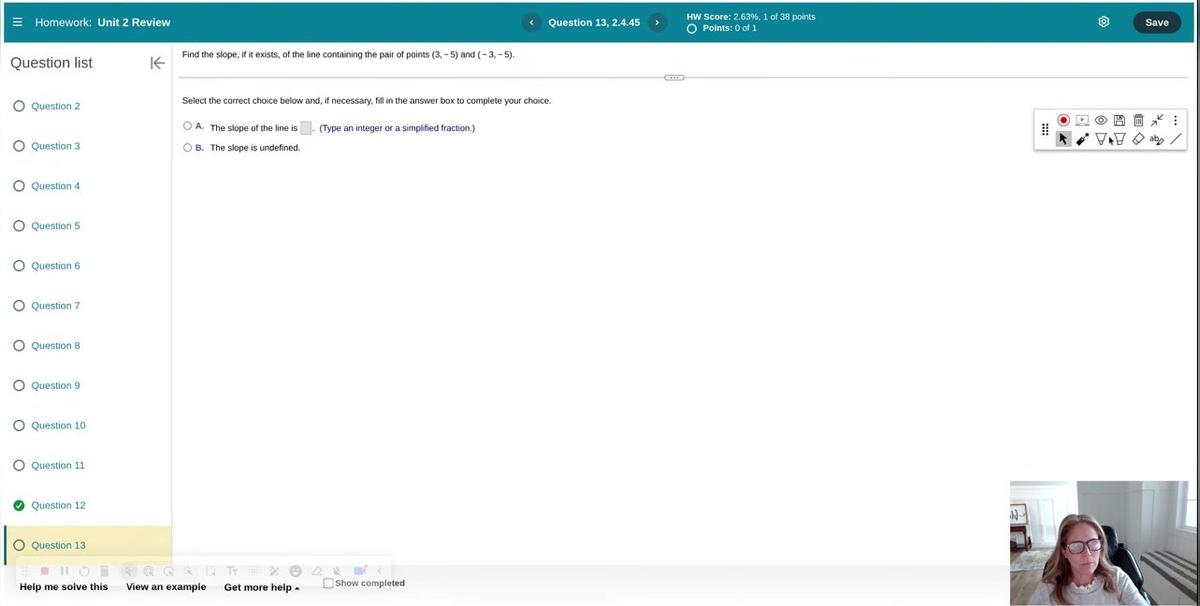
Task: Click the red record button in annotation toolbar
Action: (x=1064, y=120)
